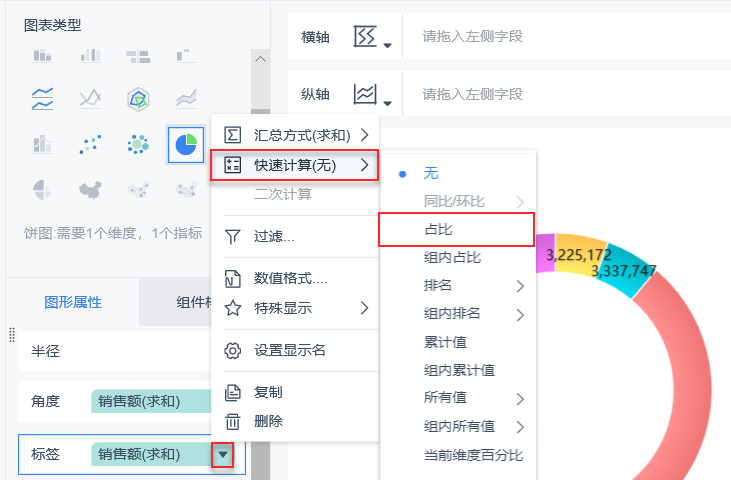This screenshot has height=480, width=731.
Task: Choose 复制 from the menu
Action: pyautogui.click(x=295, y=392)
